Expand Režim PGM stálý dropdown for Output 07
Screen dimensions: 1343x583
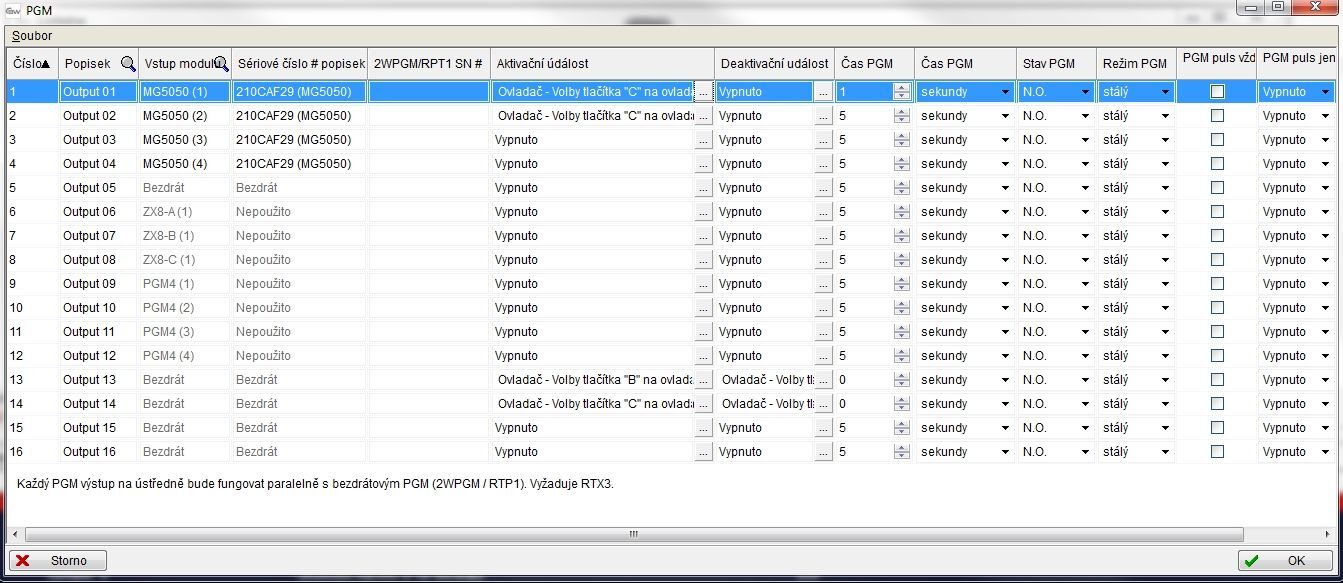pyautogui.click(x=1165, y=236)
